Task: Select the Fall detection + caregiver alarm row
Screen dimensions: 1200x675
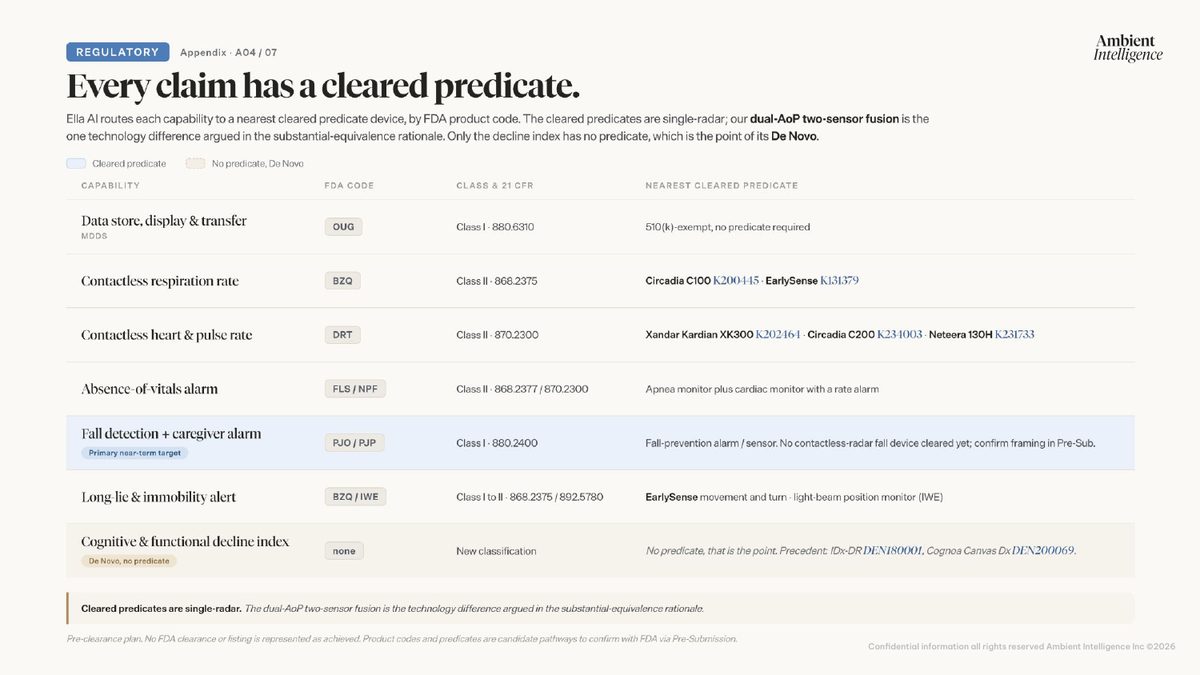Action: (x=600, y=443)
